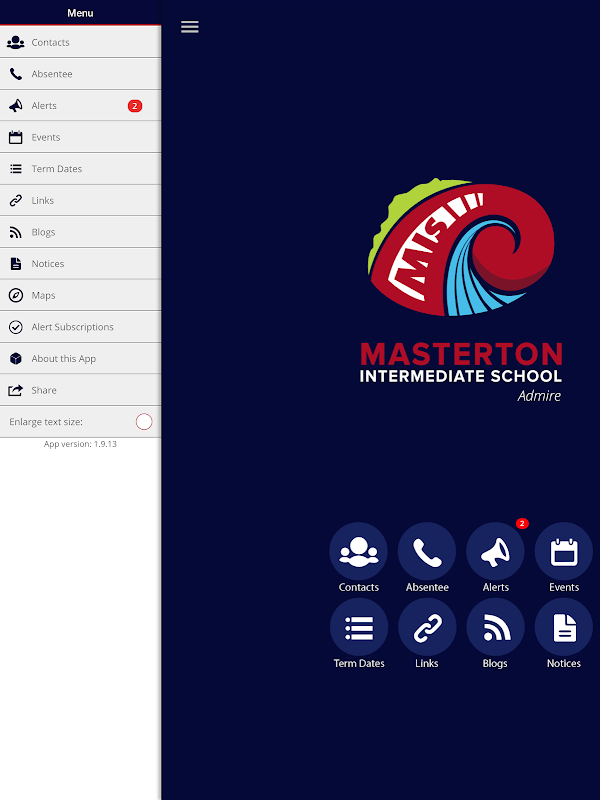
Task: Toggle the Enlarge text size switch
Action: click(144, 422)
